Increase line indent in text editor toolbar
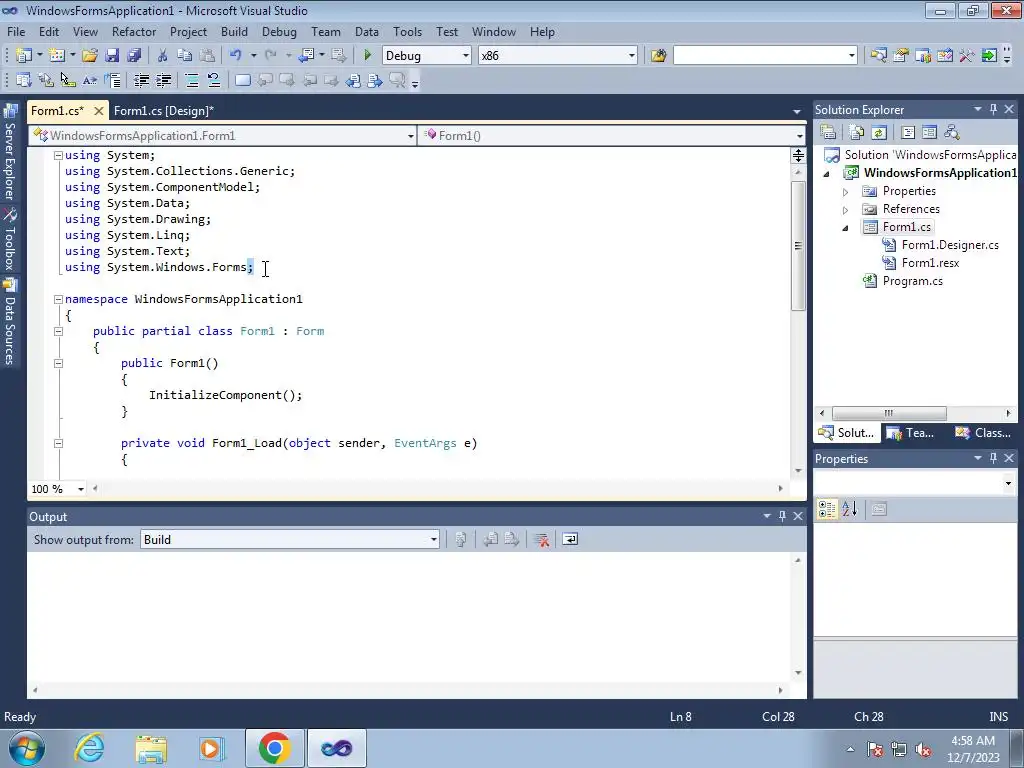 (164, 80)
